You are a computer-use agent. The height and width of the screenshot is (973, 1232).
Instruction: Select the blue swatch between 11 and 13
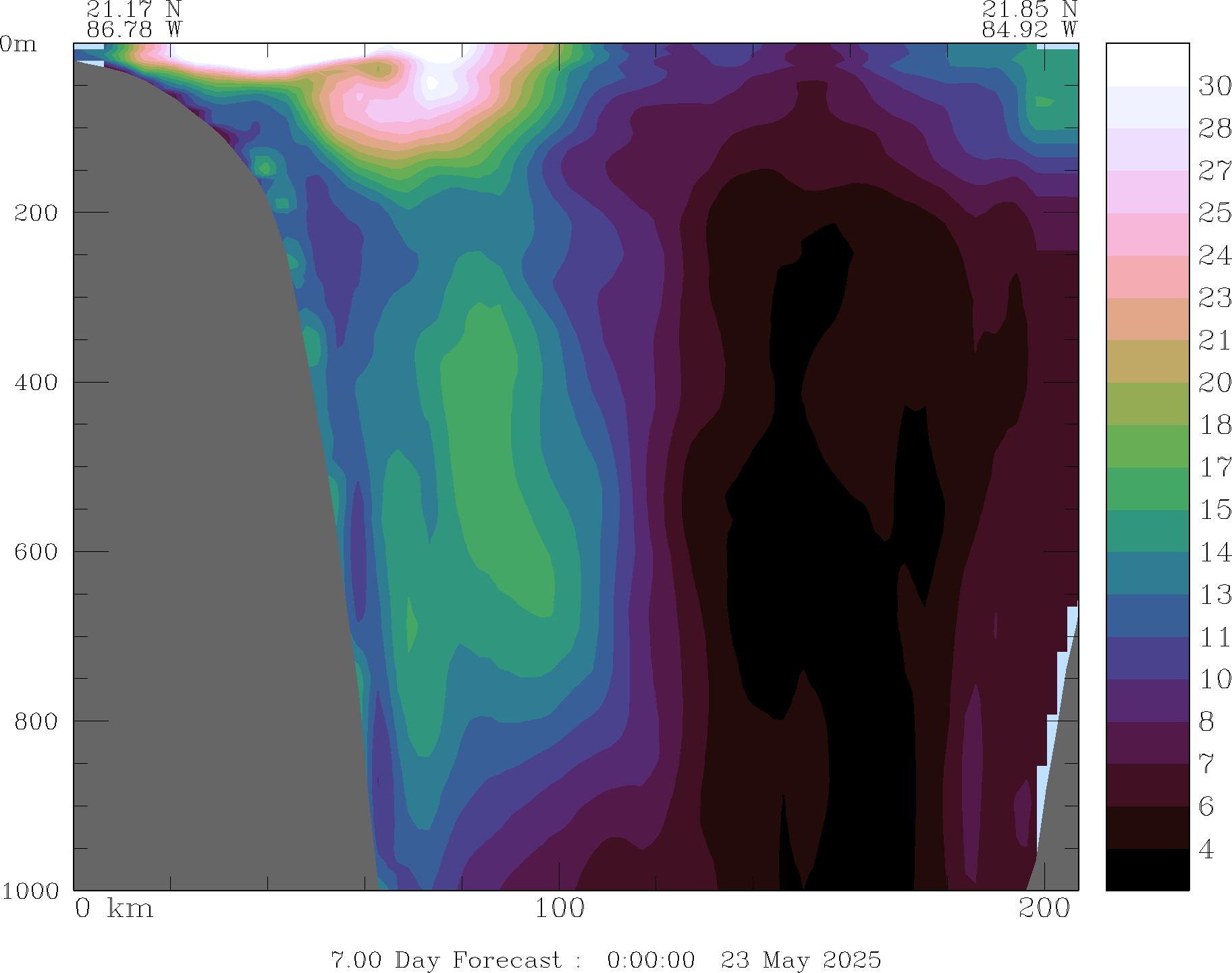(1147, 615)
